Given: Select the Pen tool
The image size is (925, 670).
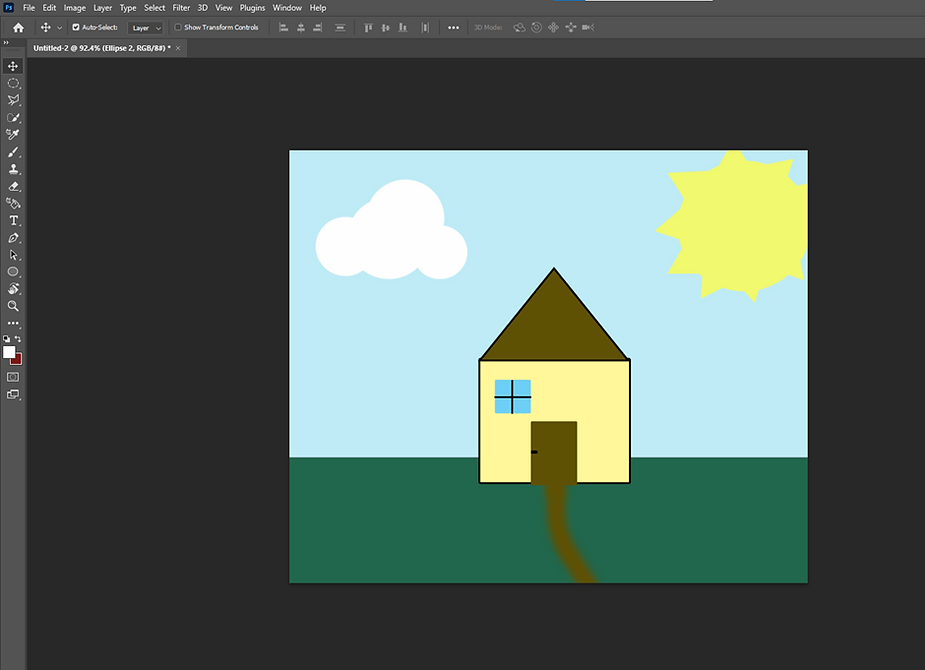Looking at the screenshot, I should (13, 238).
